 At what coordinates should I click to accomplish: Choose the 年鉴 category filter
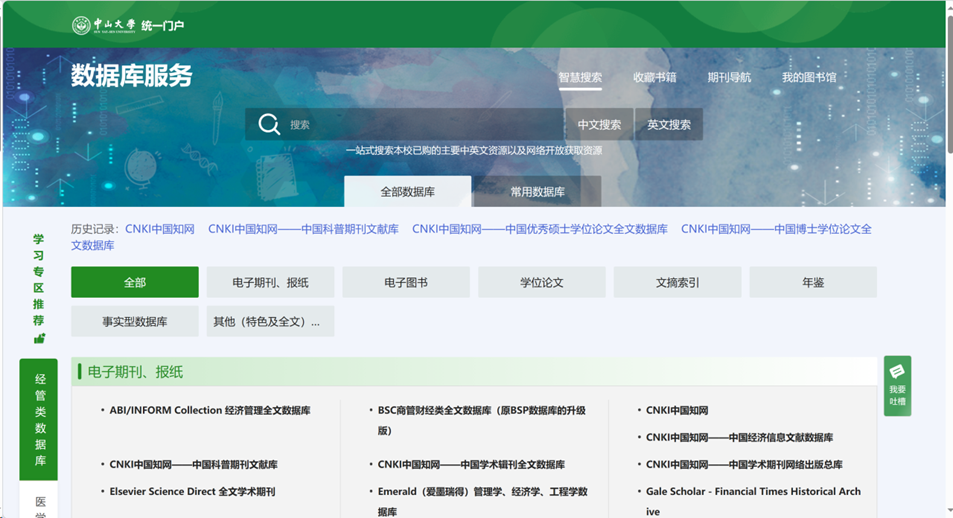click(812, 283)
